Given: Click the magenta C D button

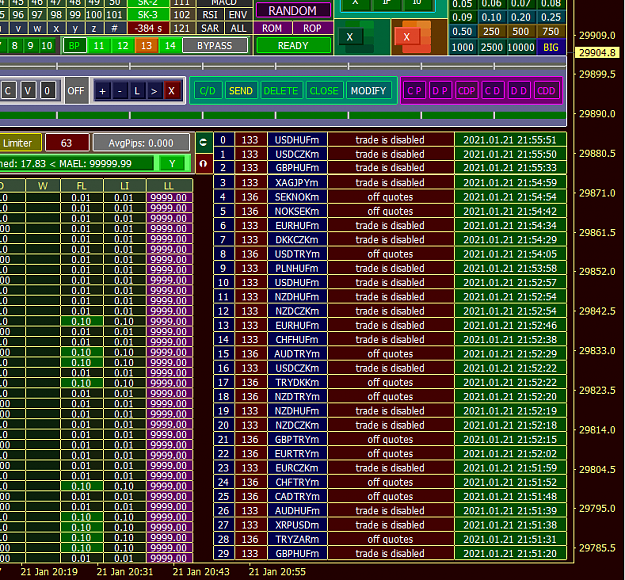Looking at the screenshot, I should [493, 91].
